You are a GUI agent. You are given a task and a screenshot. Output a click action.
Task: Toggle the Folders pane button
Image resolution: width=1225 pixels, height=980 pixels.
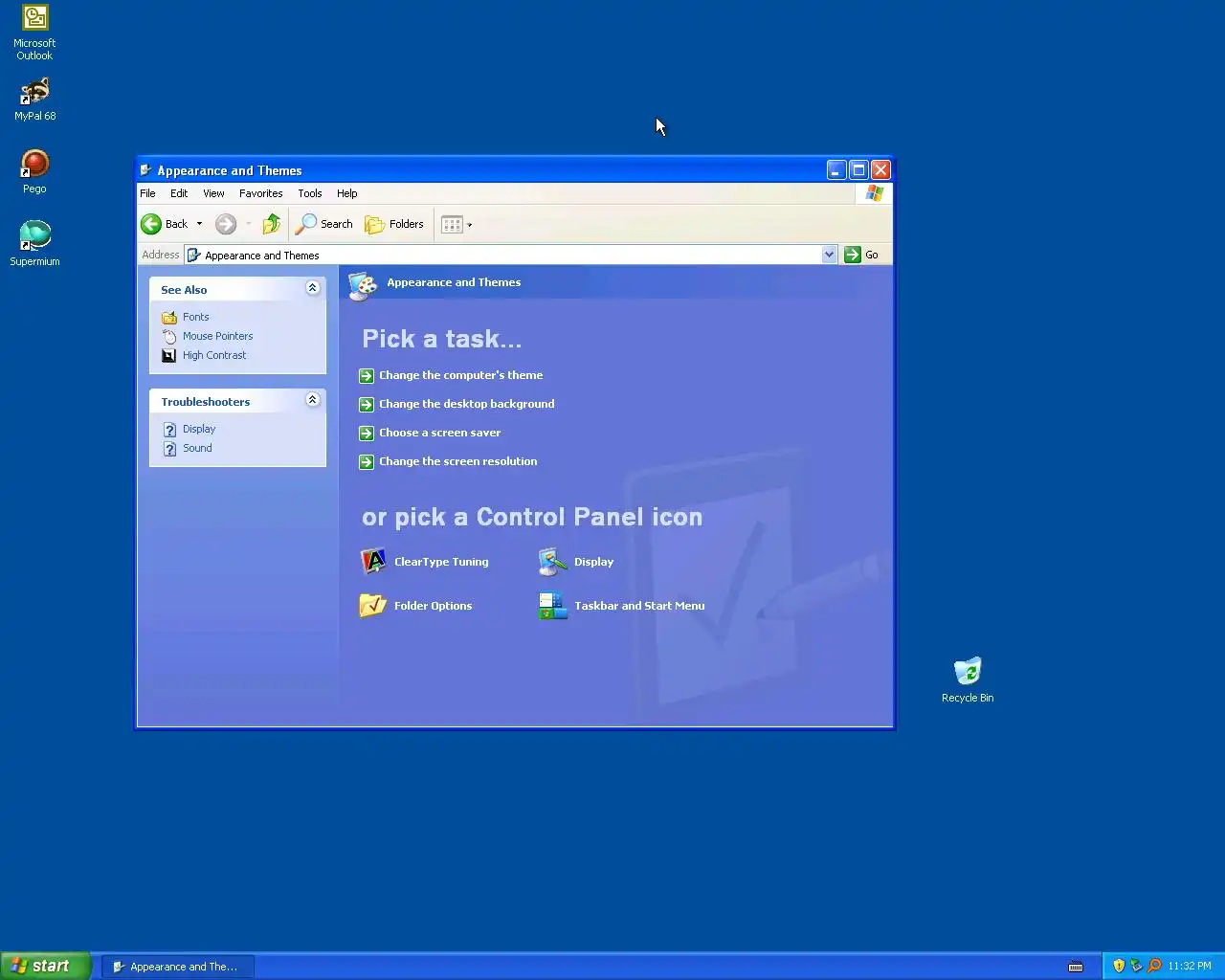point(394,224)
